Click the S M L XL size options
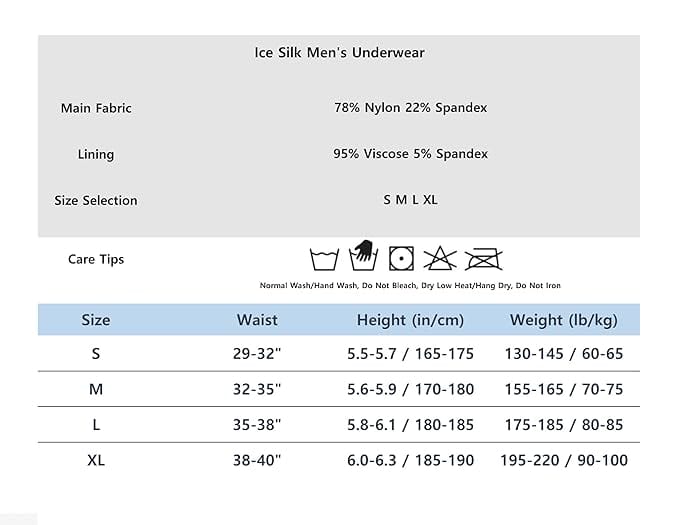The width and height of the screenshot is (679, 525). click(410, 200)
